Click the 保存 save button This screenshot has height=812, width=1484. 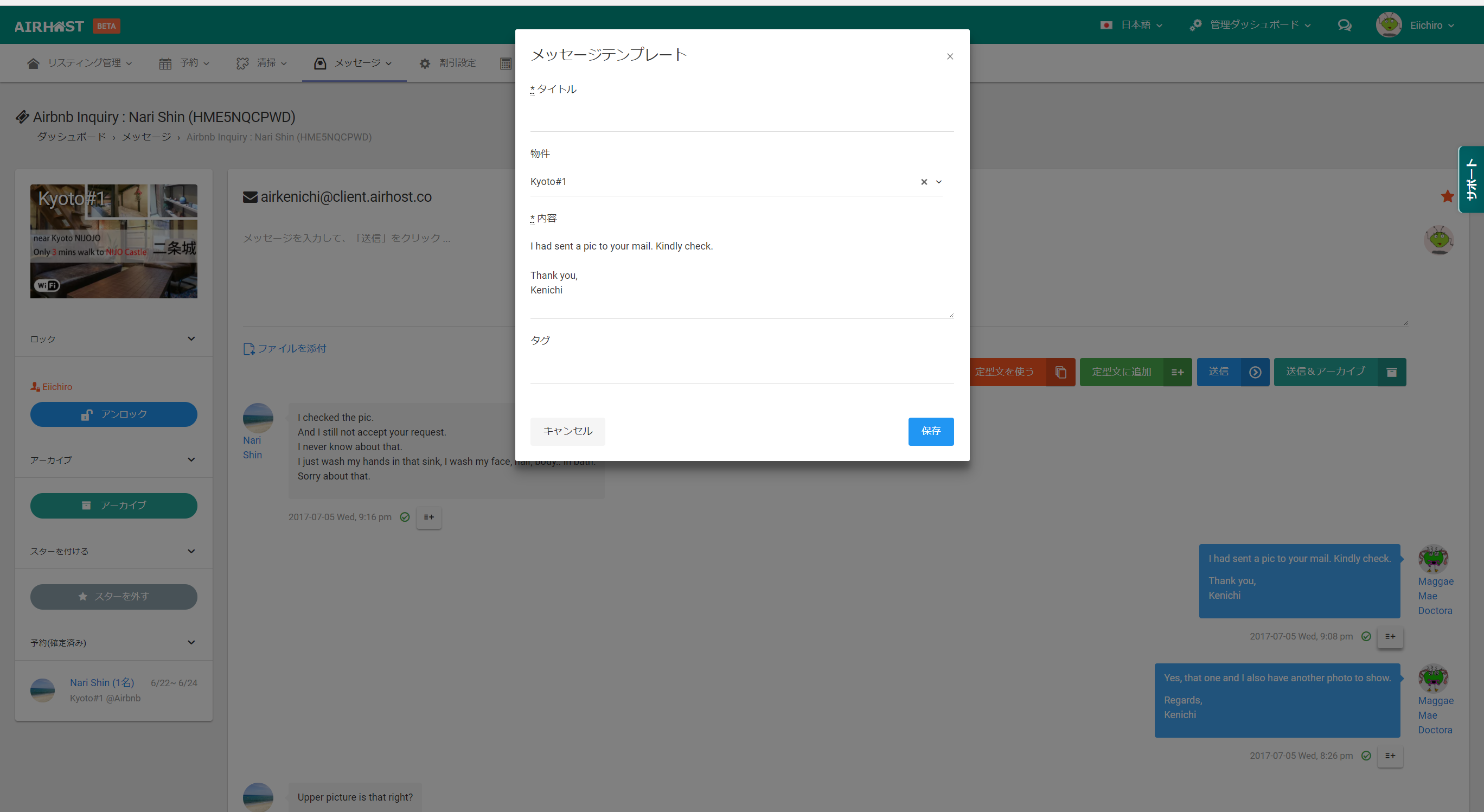click(x=930, y=432)
